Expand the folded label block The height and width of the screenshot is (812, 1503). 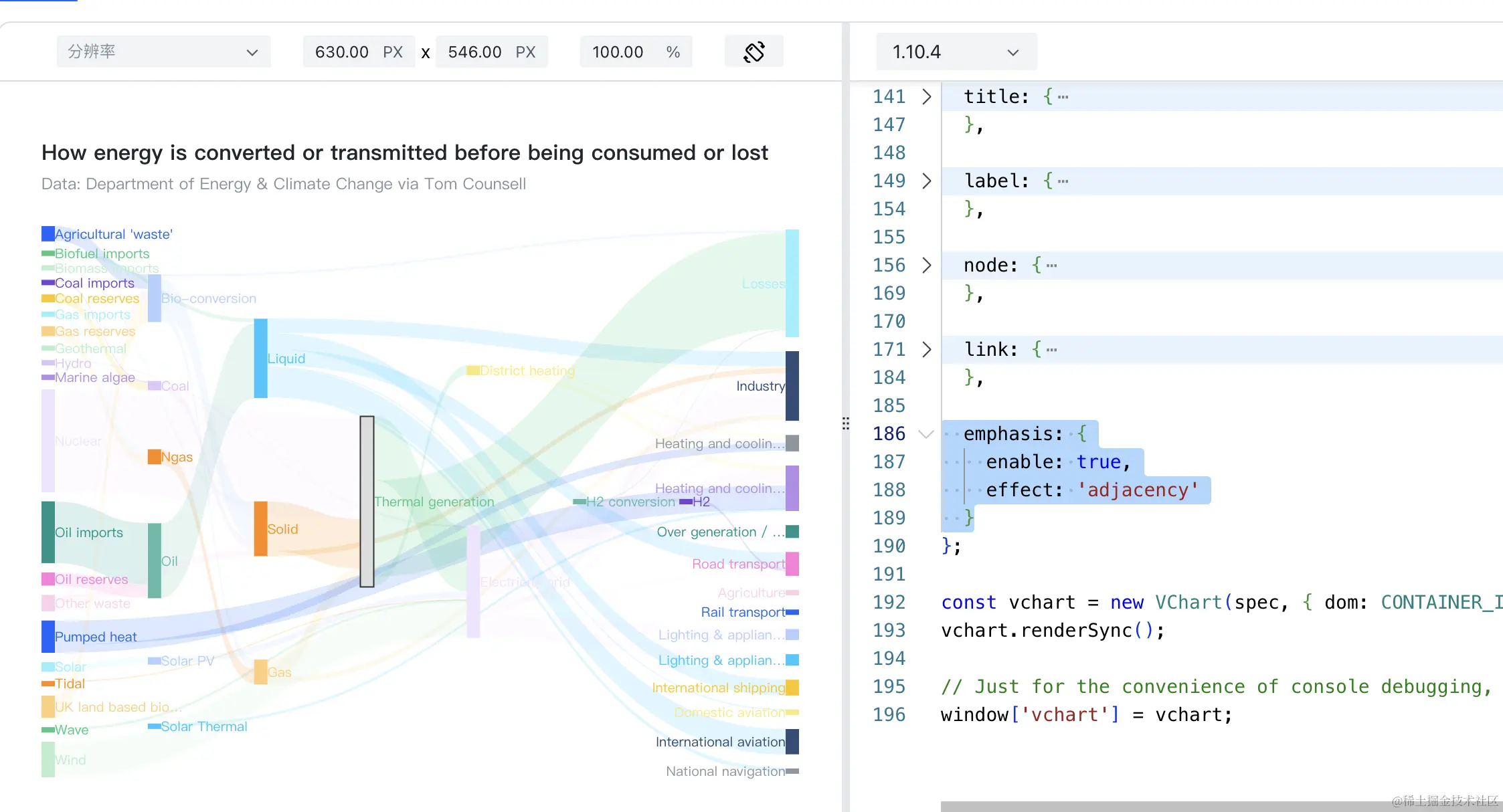(926, 181)
